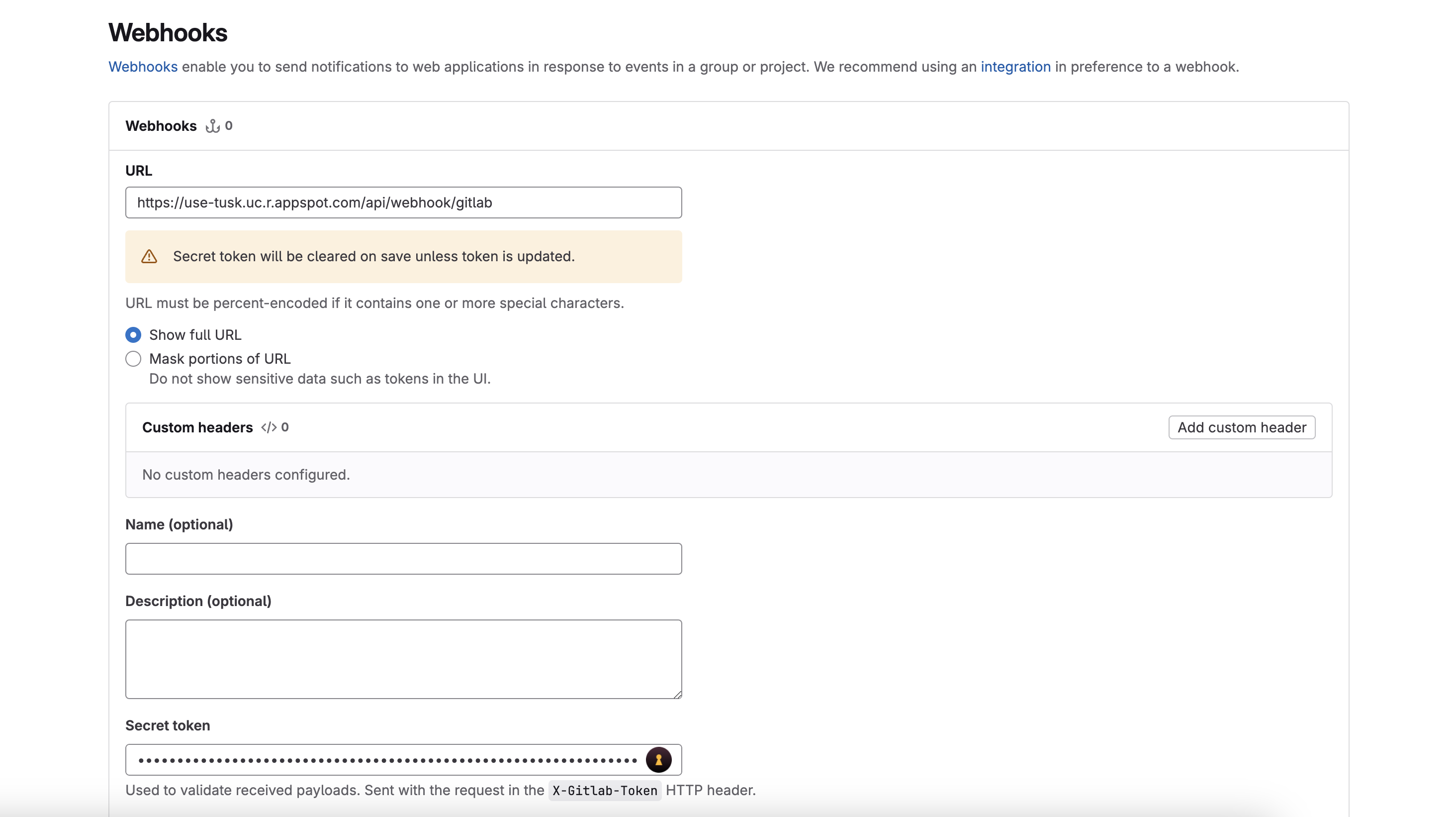Click the code brackets icon beside Custom headers
Viewport: 1456px width, 817px height.
(x=269, y=427)
